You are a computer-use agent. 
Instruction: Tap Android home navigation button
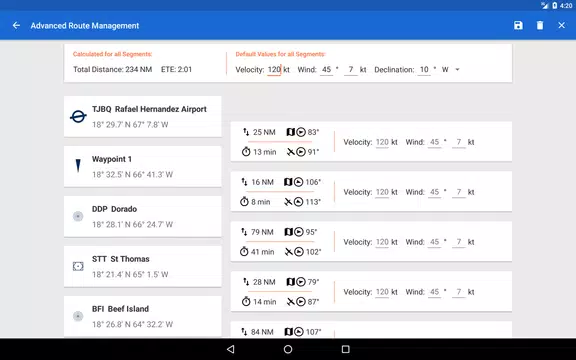[288, 349]
